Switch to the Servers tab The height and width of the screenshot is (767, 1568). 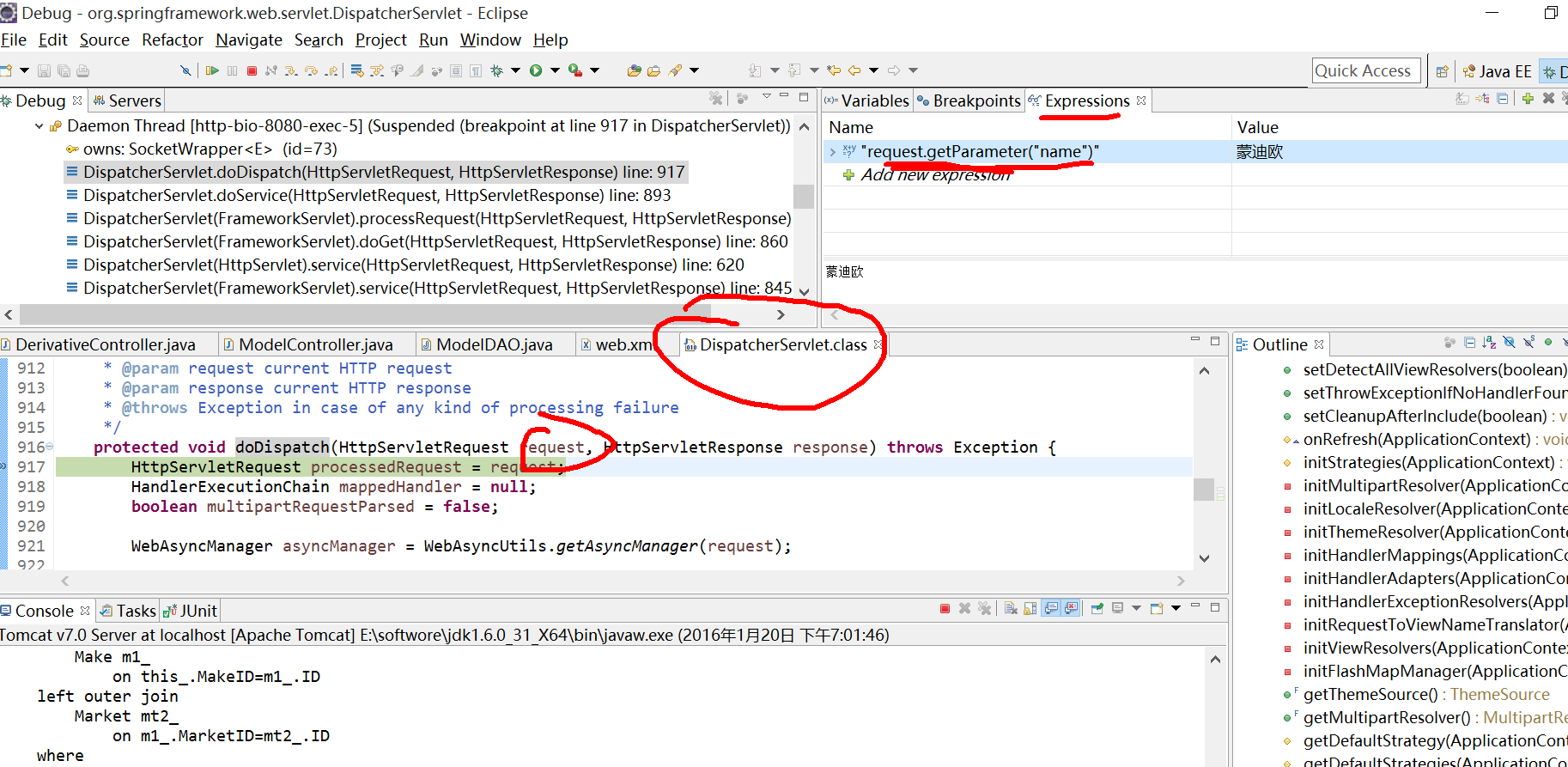126,100
